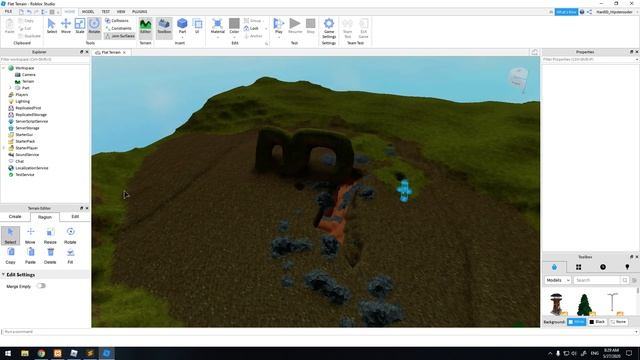The width and height of the screenshot is (640, 360).
Task: Click Delete in the Terrain Editor
Action: coord(50,256)
